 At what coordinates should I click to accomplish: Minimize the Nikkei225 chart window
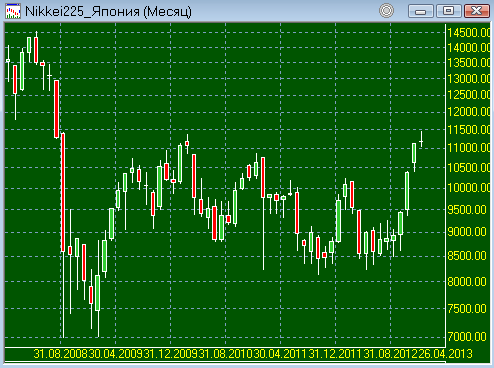(421, 11)
